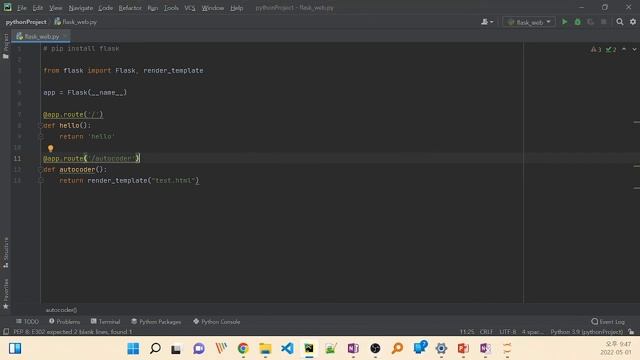Click the autocoder() breadcrumb below the editor
Screen dimensions: 640x360
coord(61,310)
